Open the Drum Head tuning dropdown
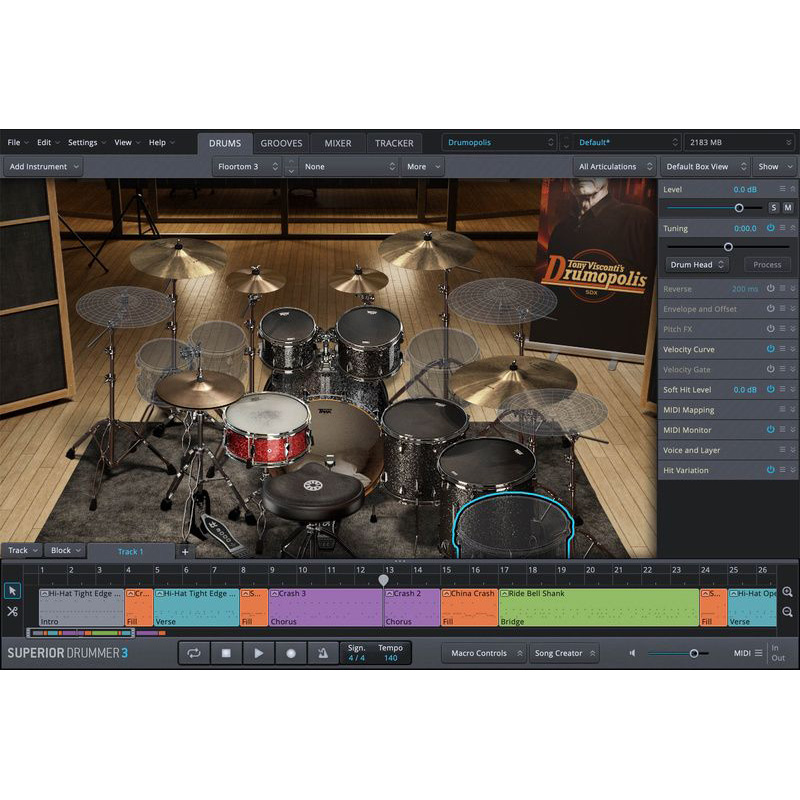Screen dimensions: 800x800 click(x=696, y=264)
